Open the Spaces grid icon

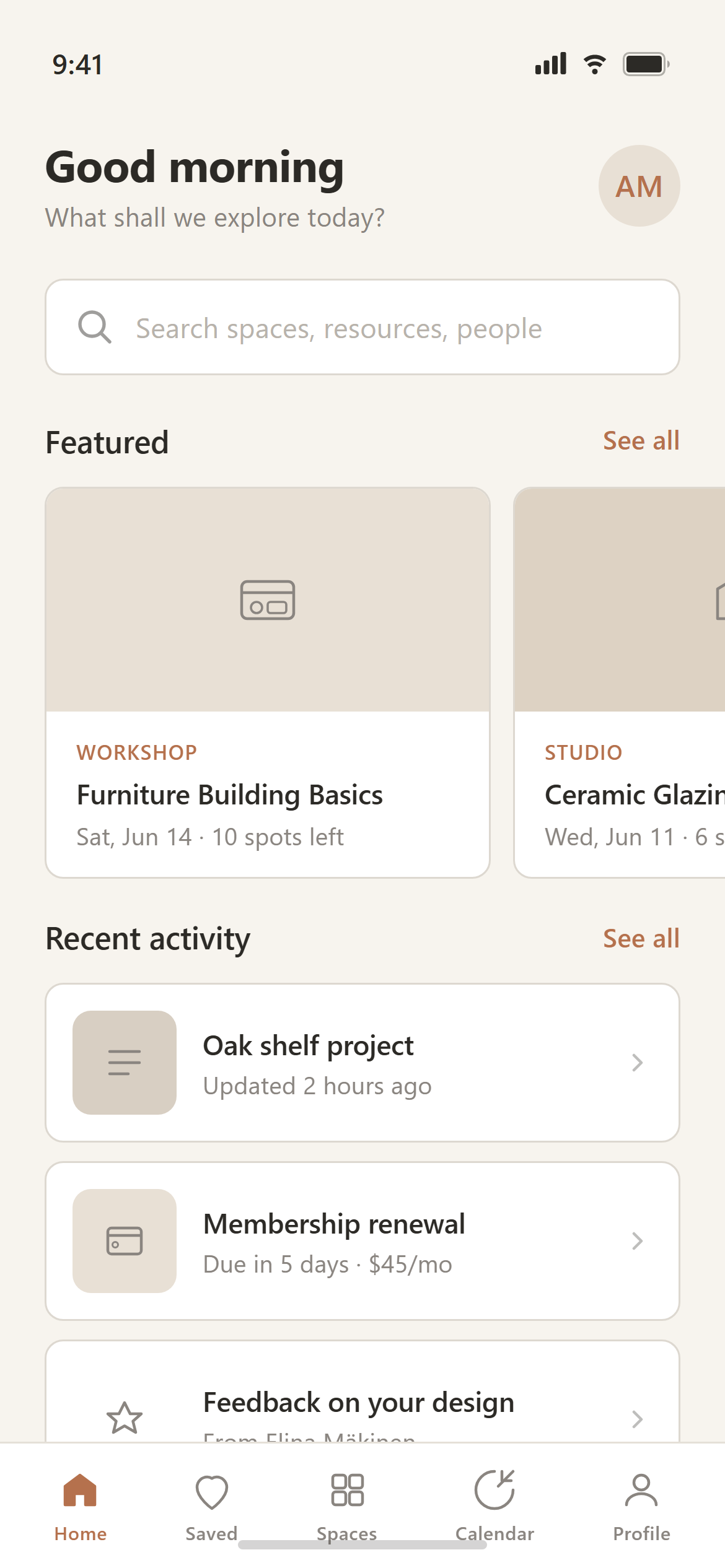tap(347, 1489)
